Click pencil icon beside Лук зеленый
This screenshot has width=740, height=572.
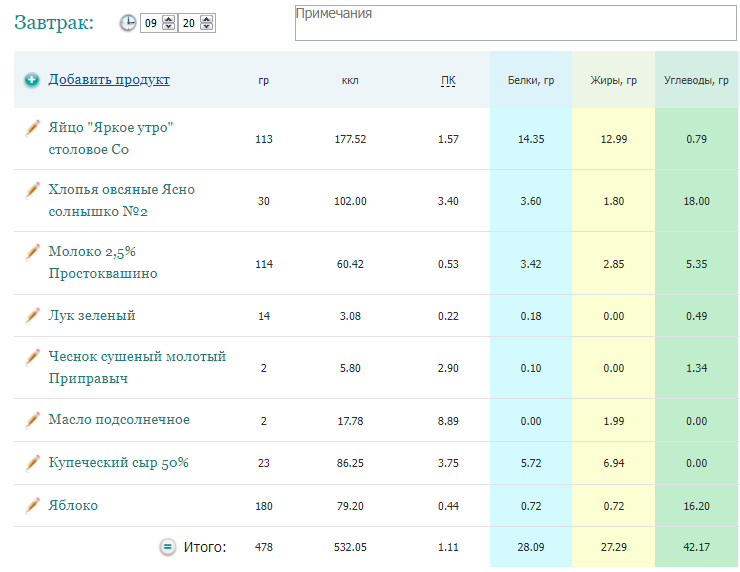tap(32, 315)
